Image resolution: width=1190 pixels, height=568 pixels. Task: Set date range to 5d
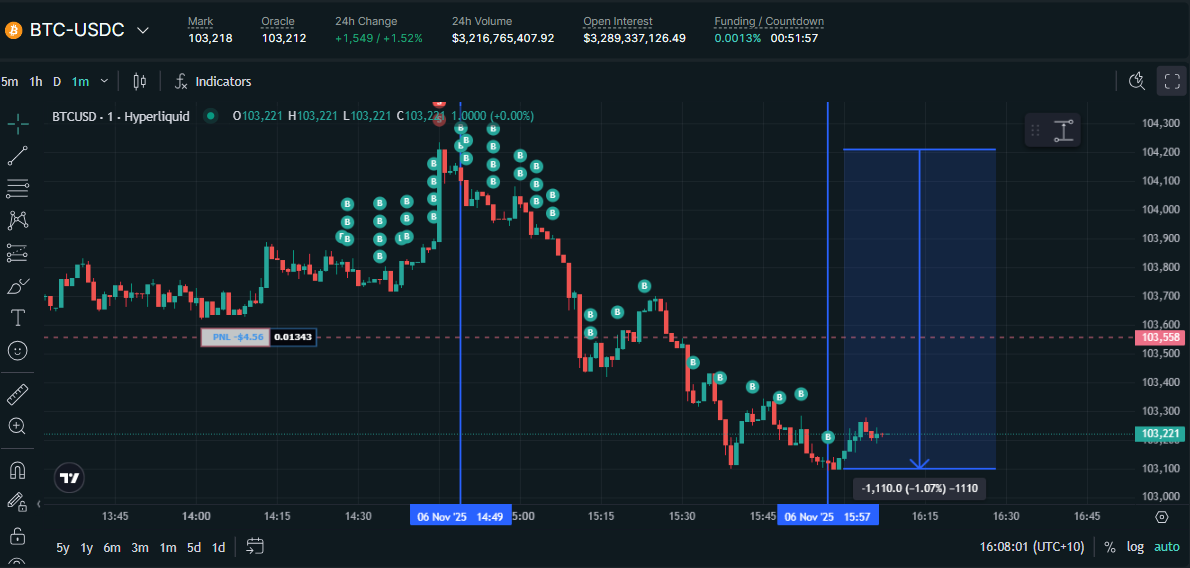pos(193,547)
